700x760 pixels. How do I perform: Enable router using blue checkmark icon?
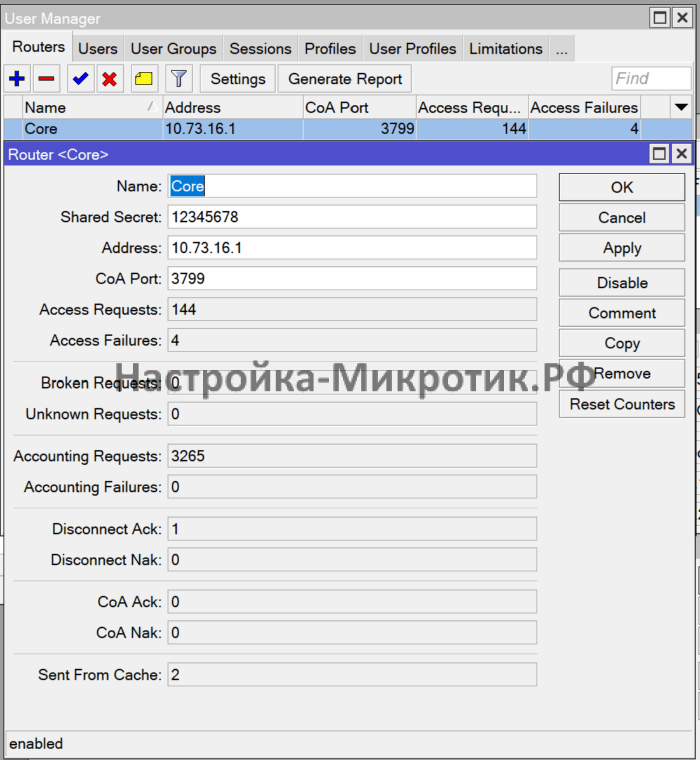tap(80, 79)
